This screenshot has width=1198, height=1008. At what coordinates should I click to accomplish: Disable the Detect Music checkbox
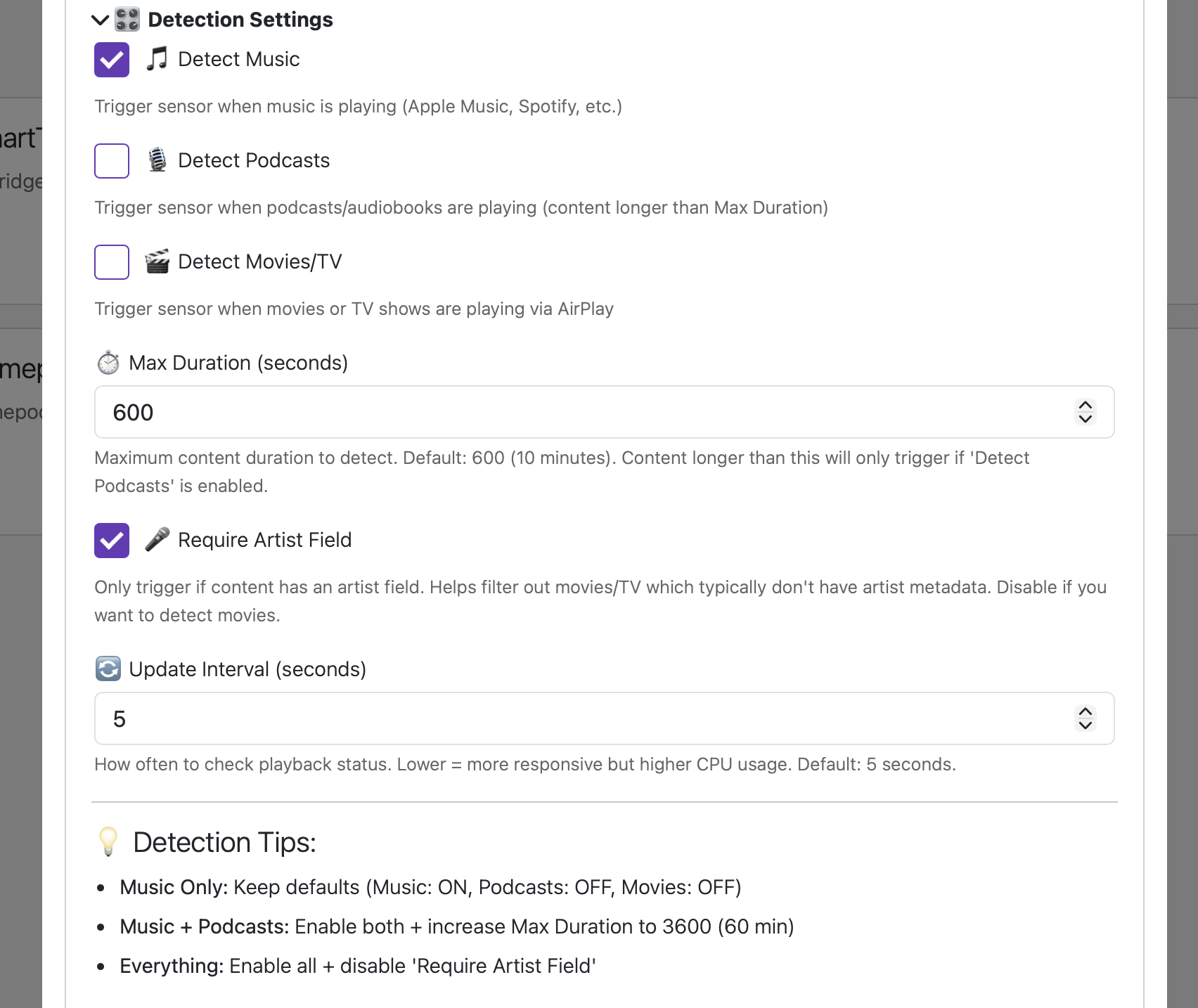pyautogui.click(x=112, y=60)
